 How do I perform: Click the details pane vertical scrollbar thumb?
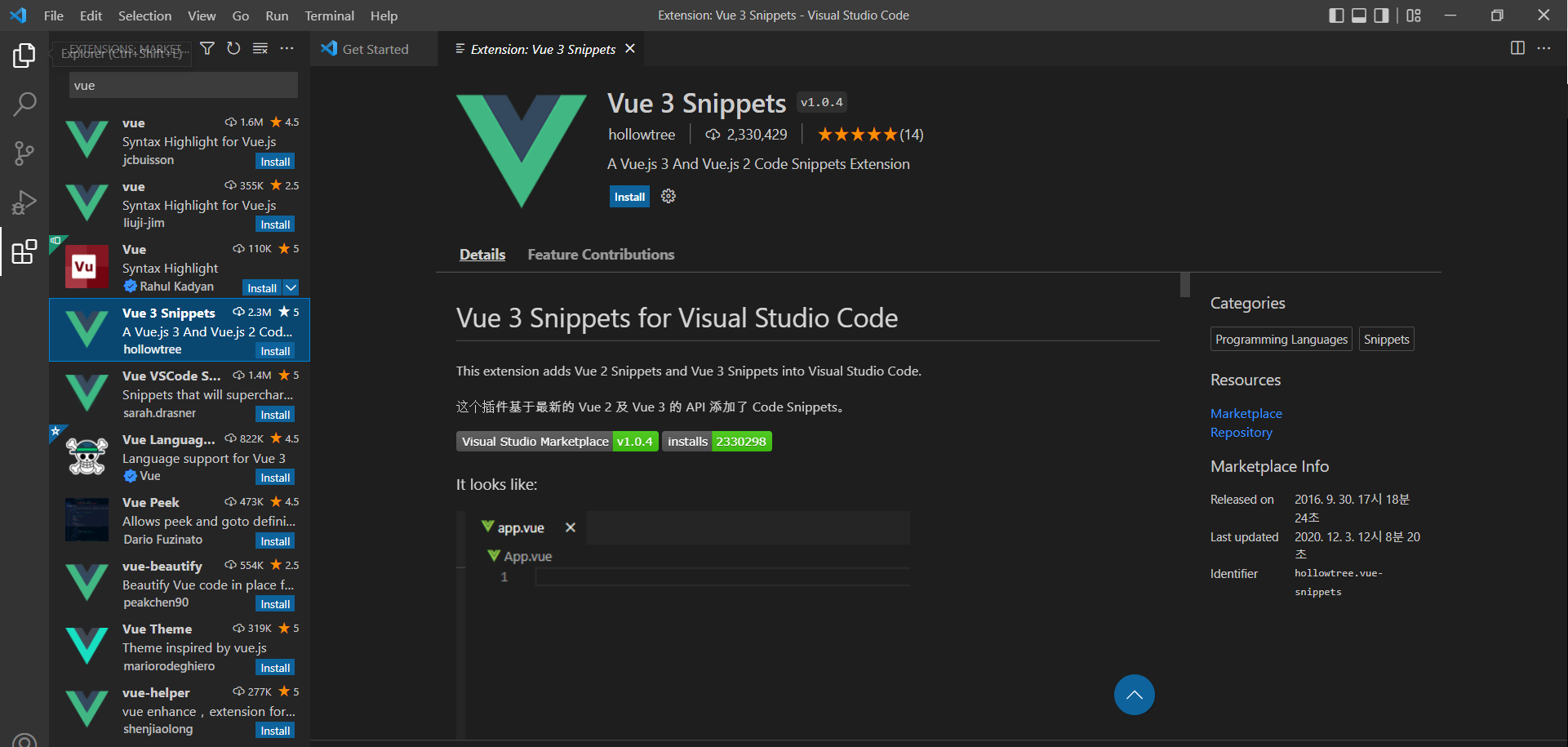click(x=1185, y=285)
